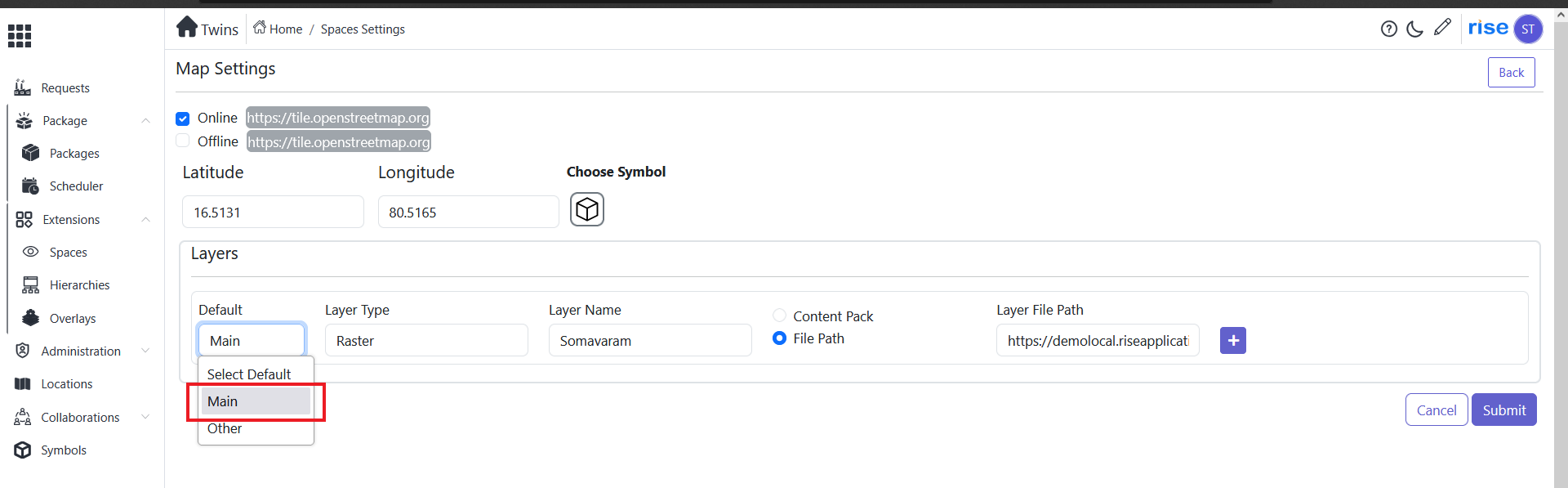1568x488 pixels.
Task: Expand the Collaborations menu chevron
Action: [x=145, y=417]
